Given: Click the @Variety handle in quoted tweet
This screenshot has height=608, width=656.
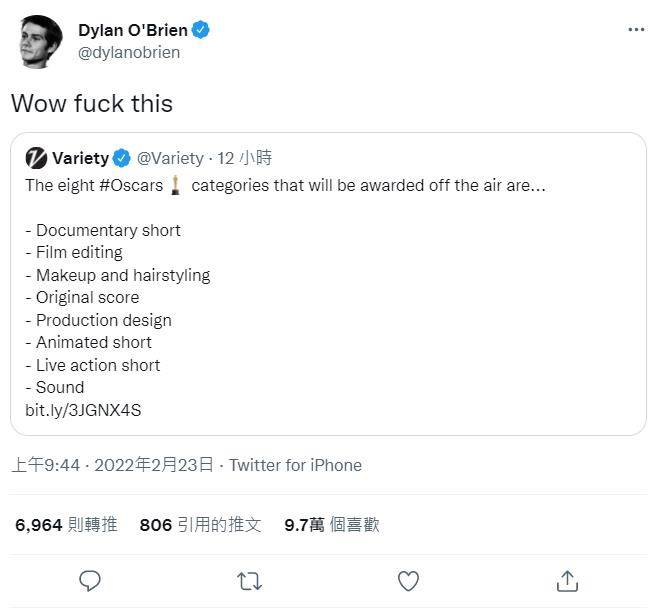Looking at the screenshot, I should [170, 158].
